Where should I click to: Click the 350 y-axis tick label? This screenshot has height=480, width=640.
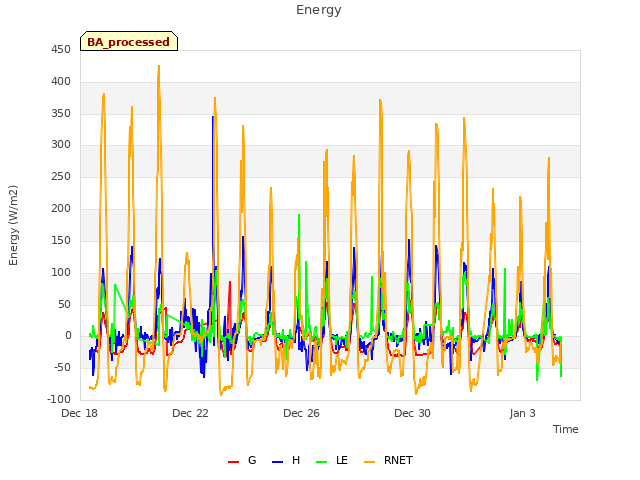click(x=61, y=113)
